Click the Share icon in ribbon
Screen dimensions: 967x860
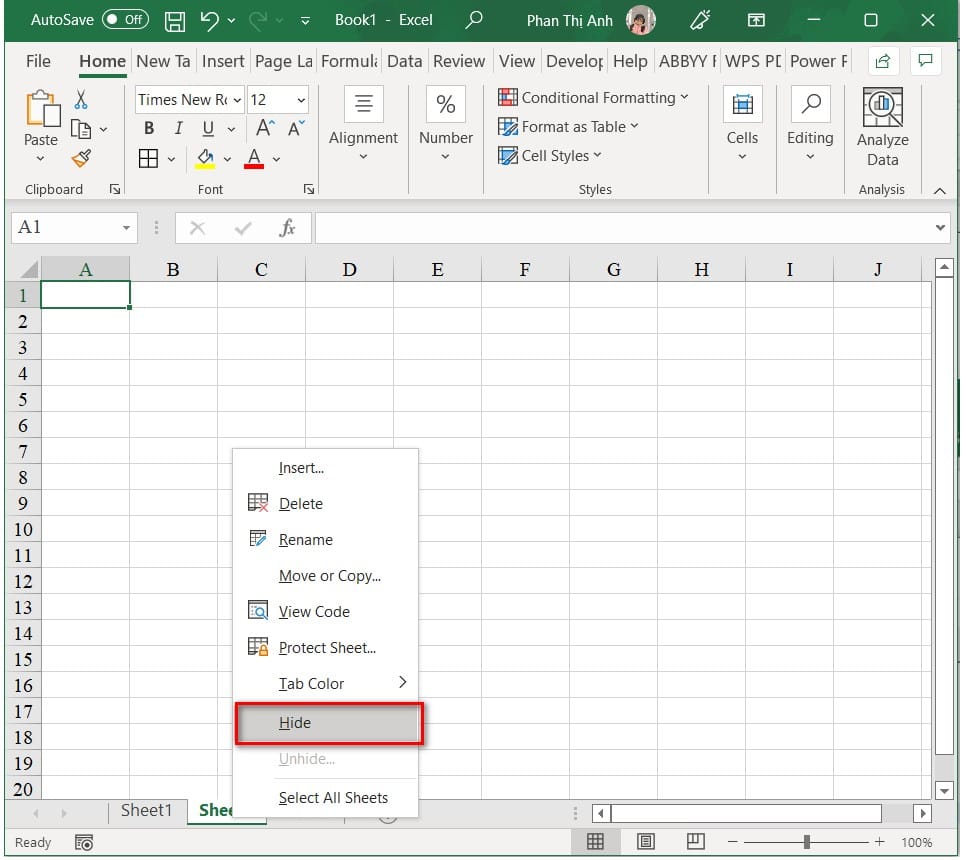[x=883, y=60]
